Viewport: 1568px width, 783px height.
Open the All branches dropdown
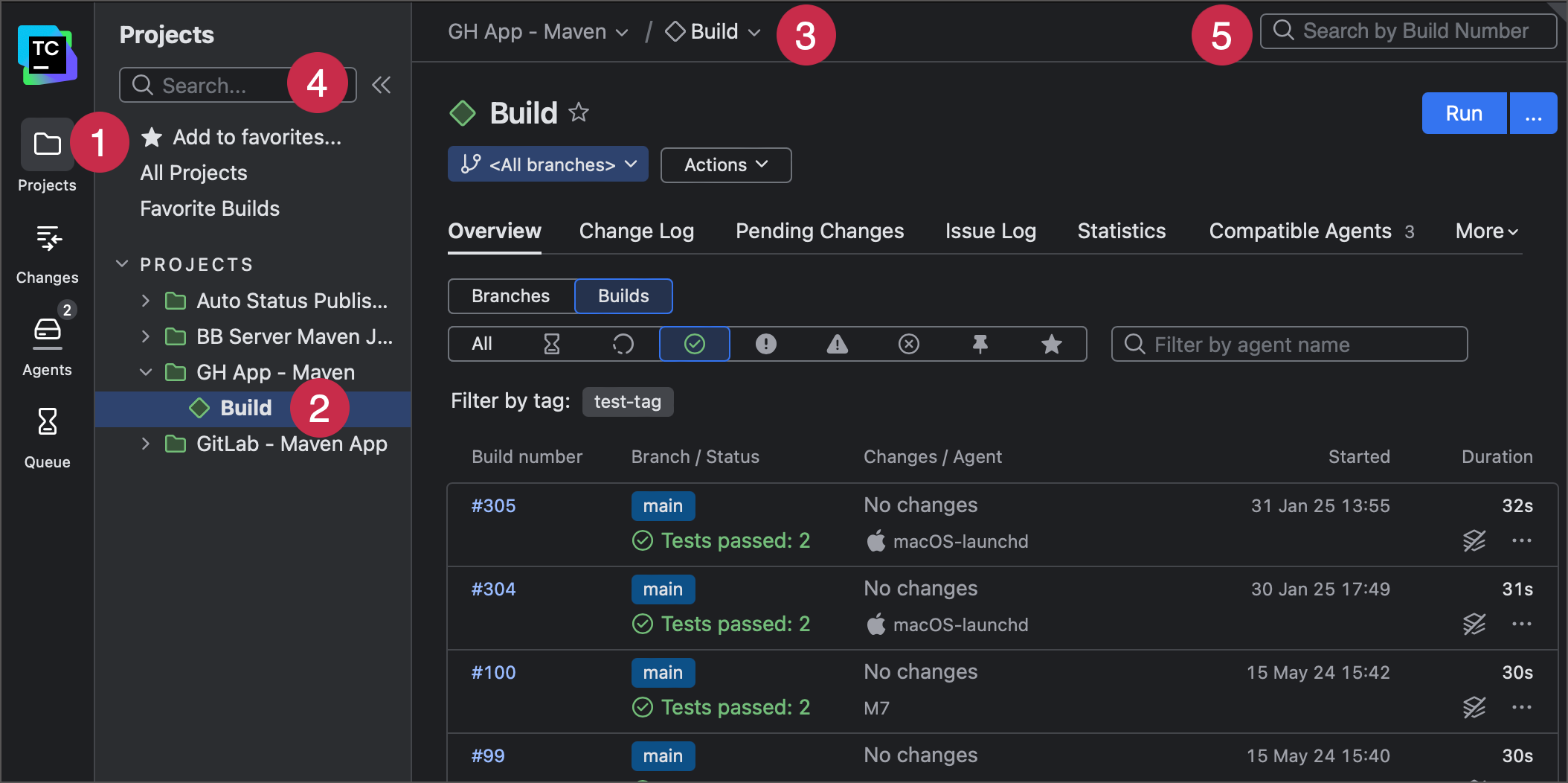[x=547, y=164]
